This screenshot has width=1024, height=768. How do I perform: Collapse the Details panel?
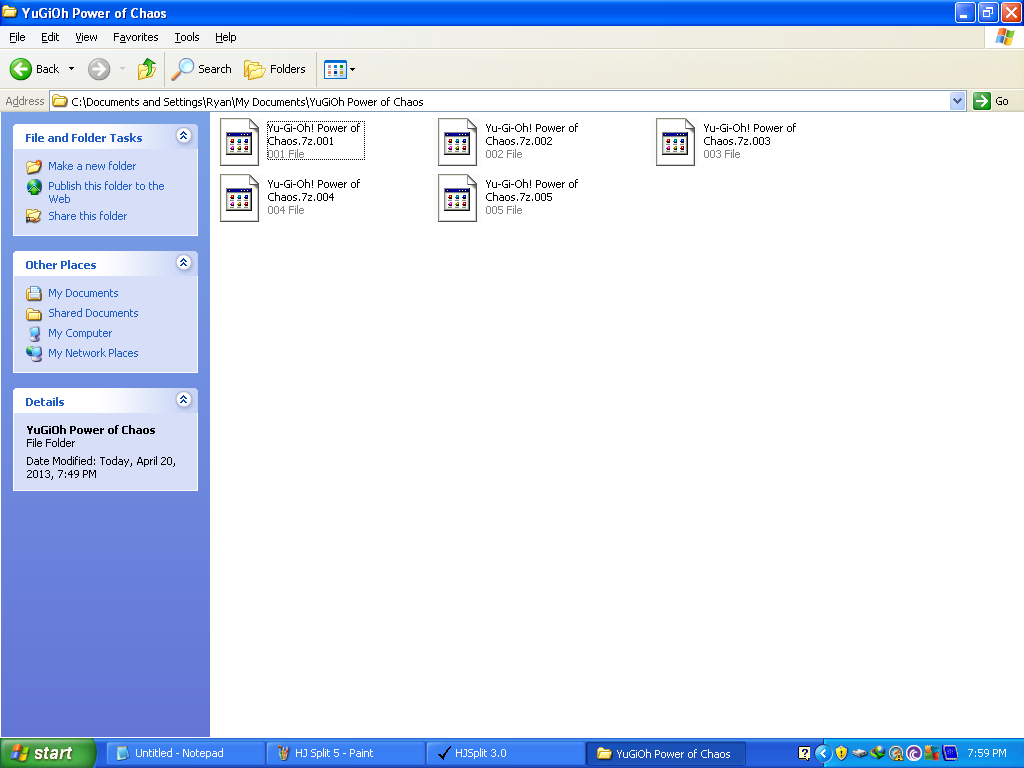point(184,400)
